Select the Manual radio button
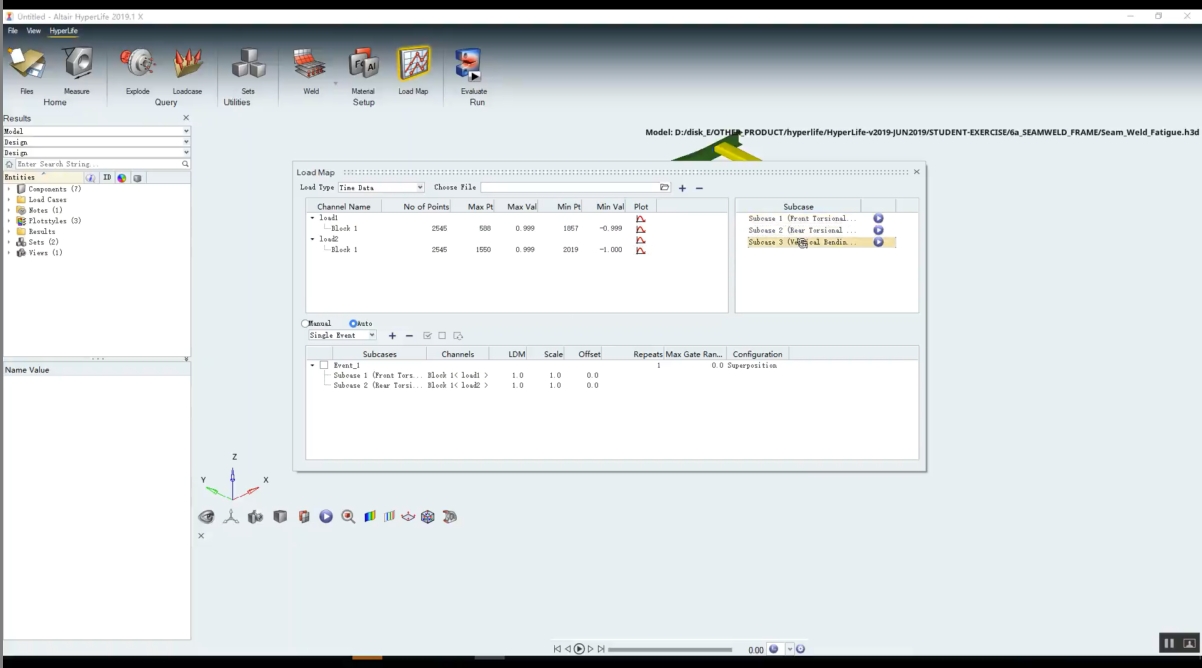 tap(306, 324)
